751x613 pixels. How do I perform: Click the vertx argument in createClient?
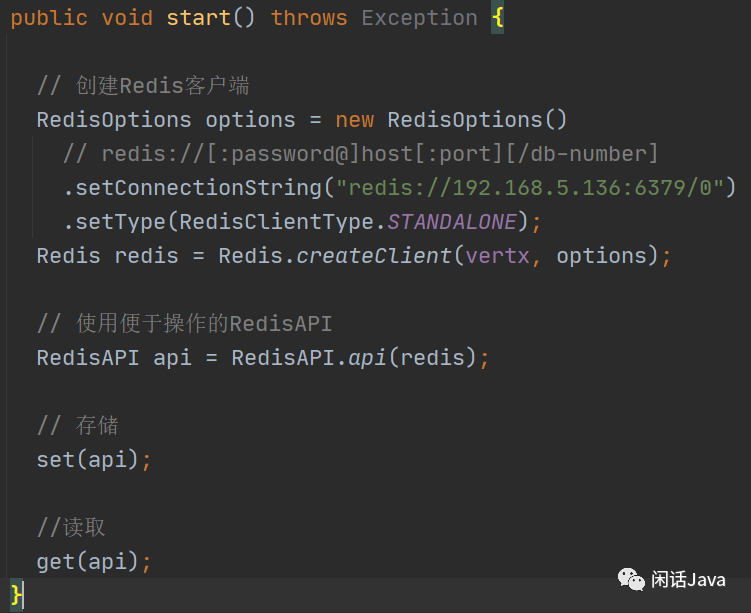point(497,256)
